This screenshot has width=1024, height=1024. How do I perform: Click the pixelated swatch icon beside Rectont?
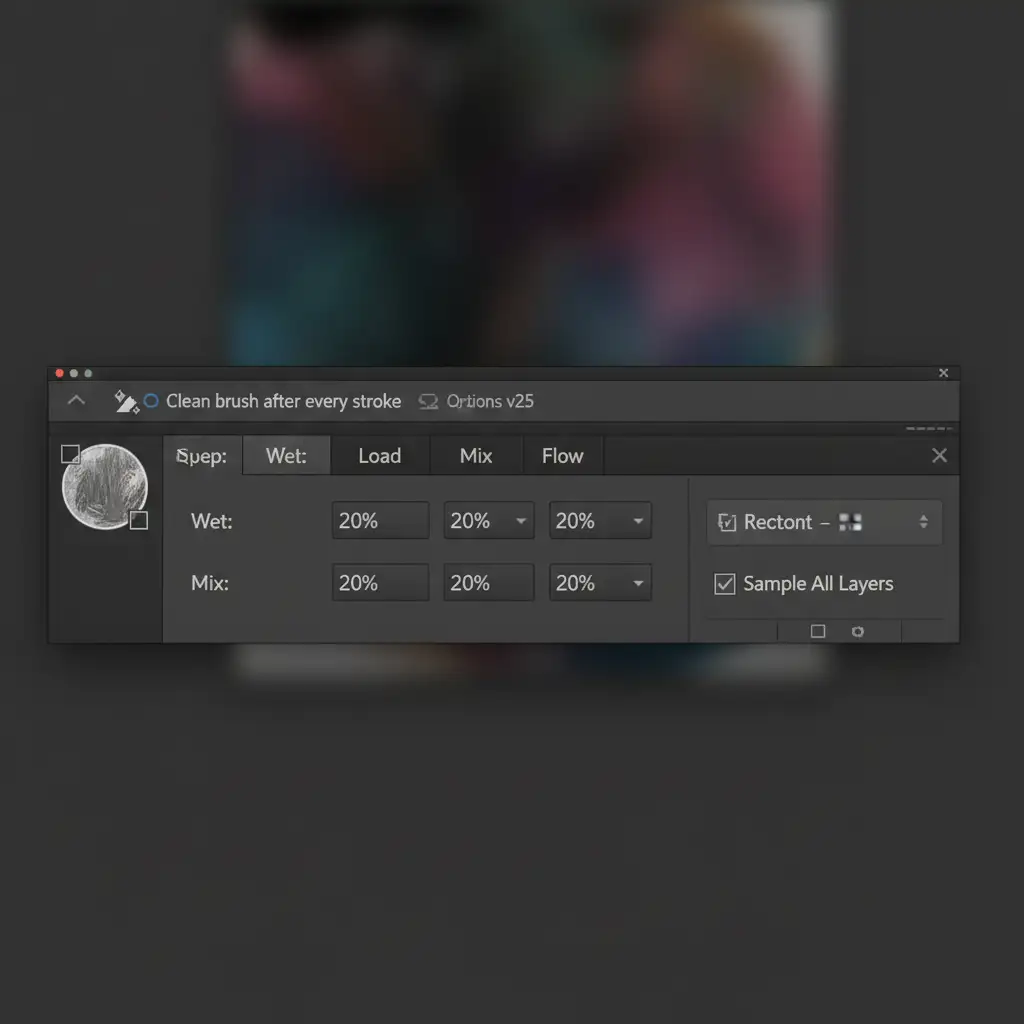(850, 522)
